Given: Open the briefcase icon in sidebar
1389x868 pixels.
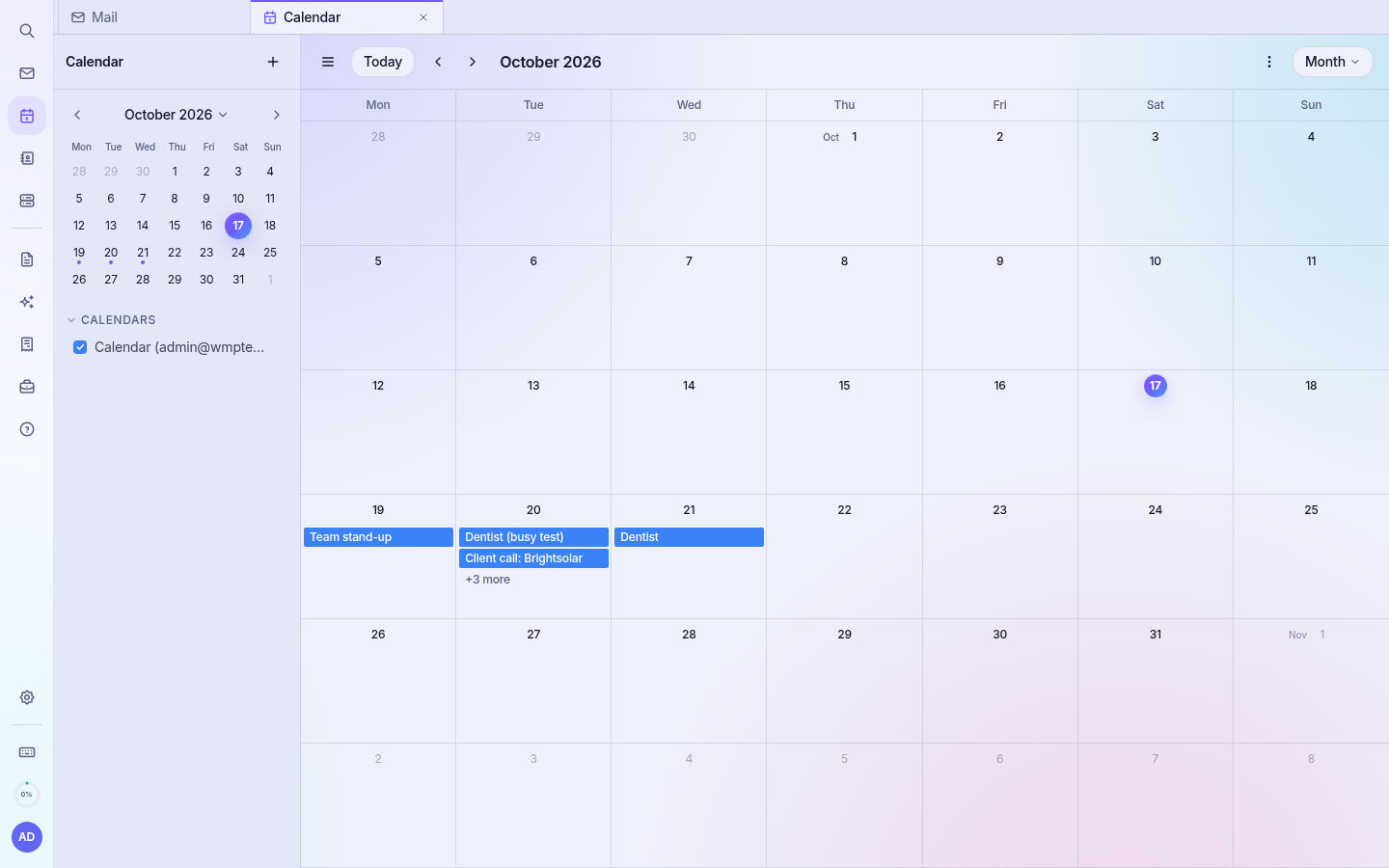Looking at the screenshot, I should 27,387.
